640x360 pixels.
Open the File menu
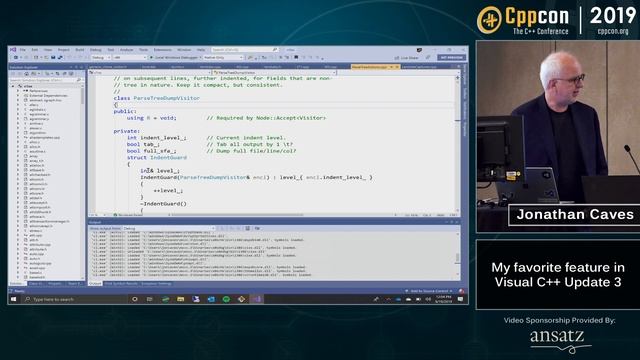(23, 50)
